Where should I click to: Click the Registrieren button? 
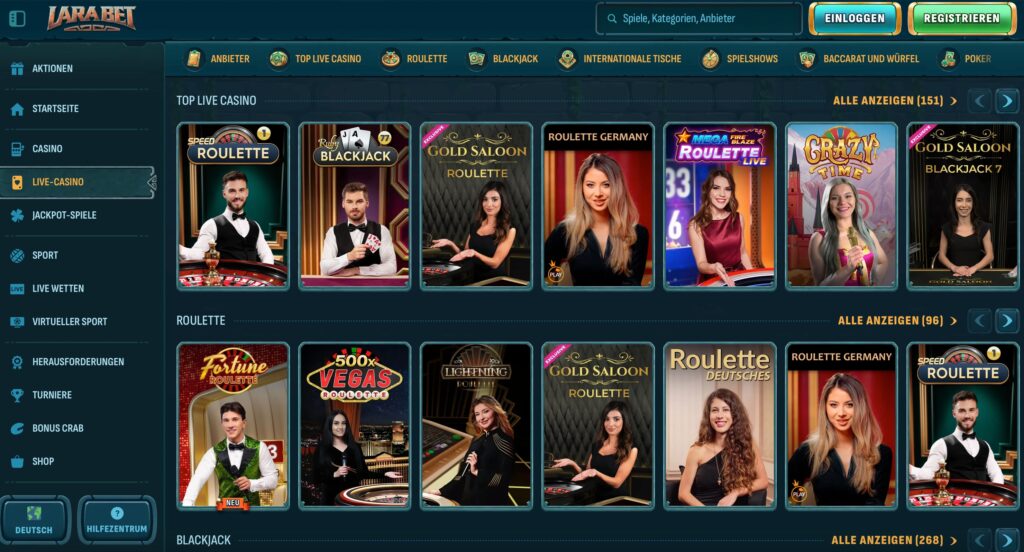click(961, 18)
